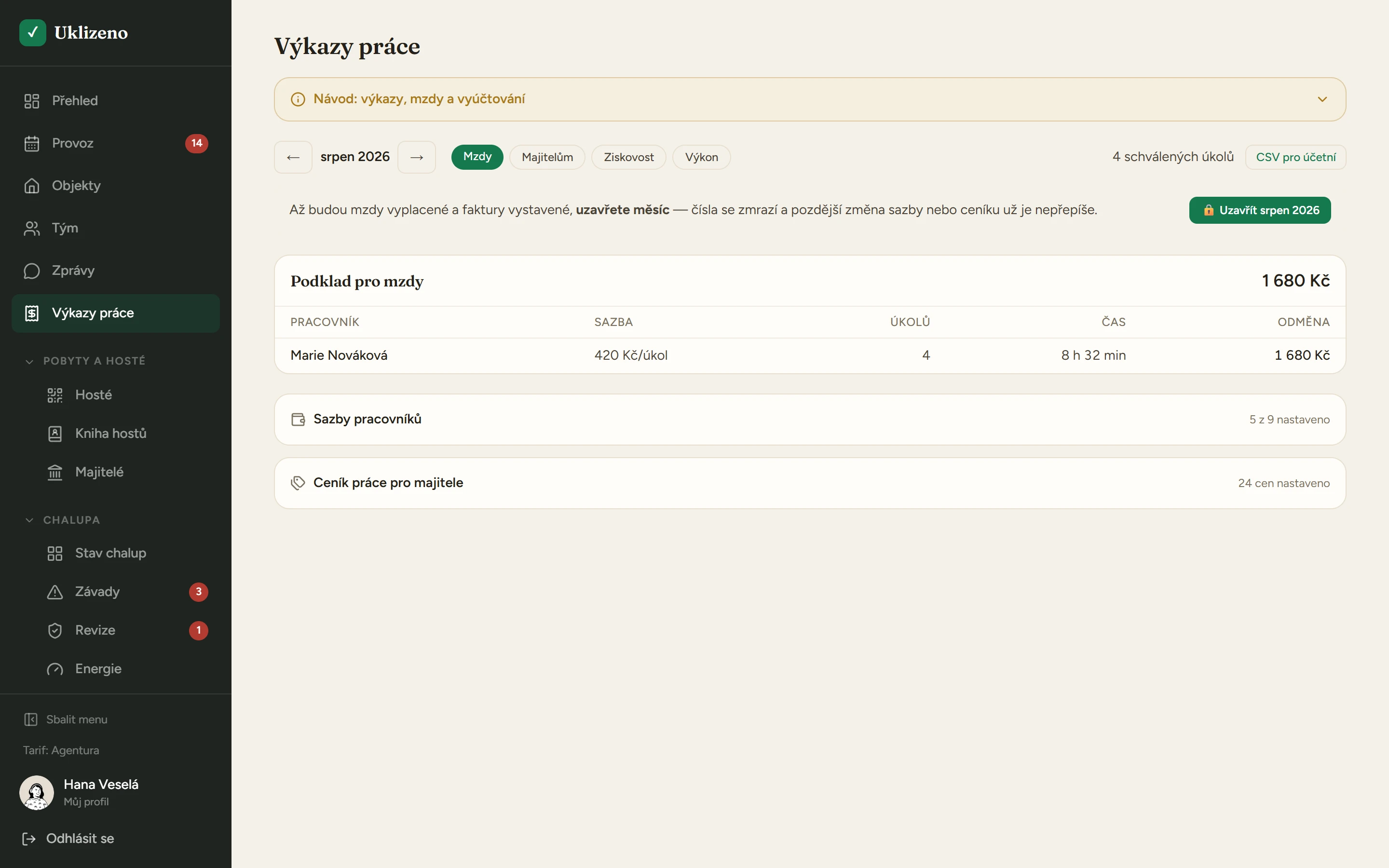The width and height of the screenshot is (1389, 868).
Task: Click the info icon in Návod banner
Action: click(298, 99)
